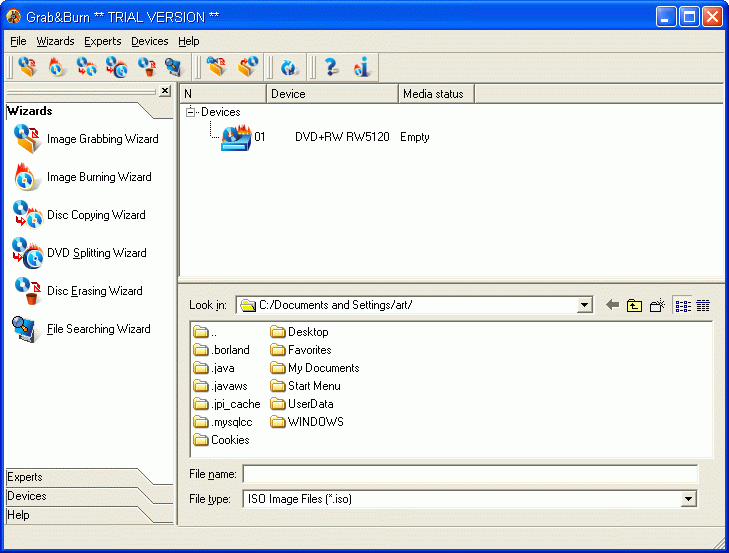Click the DVD Splitting toolbar icon
729x553 pixels.
point(116,67)
